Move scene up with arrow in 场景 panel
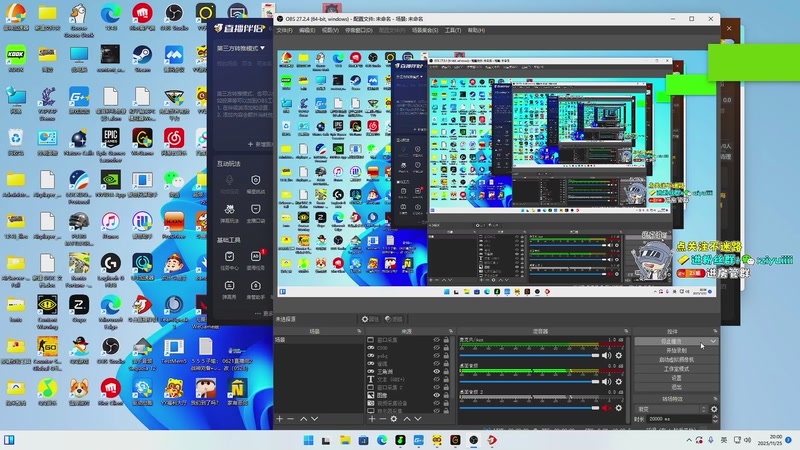Viewport: 800px width, 450px height. click(304, 419)
